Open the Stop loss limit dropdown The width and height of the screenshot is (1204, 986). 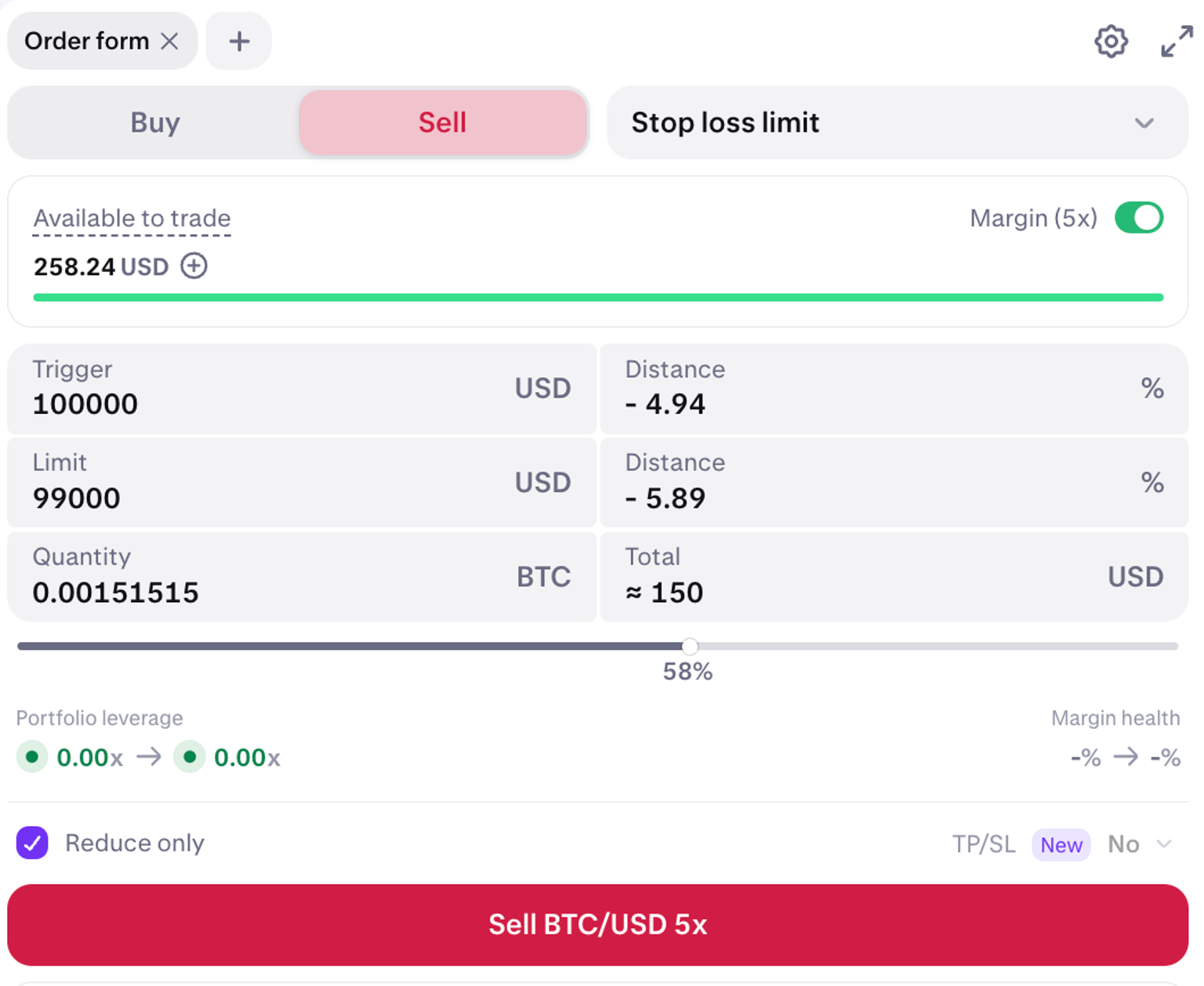(x=896, y=123)
